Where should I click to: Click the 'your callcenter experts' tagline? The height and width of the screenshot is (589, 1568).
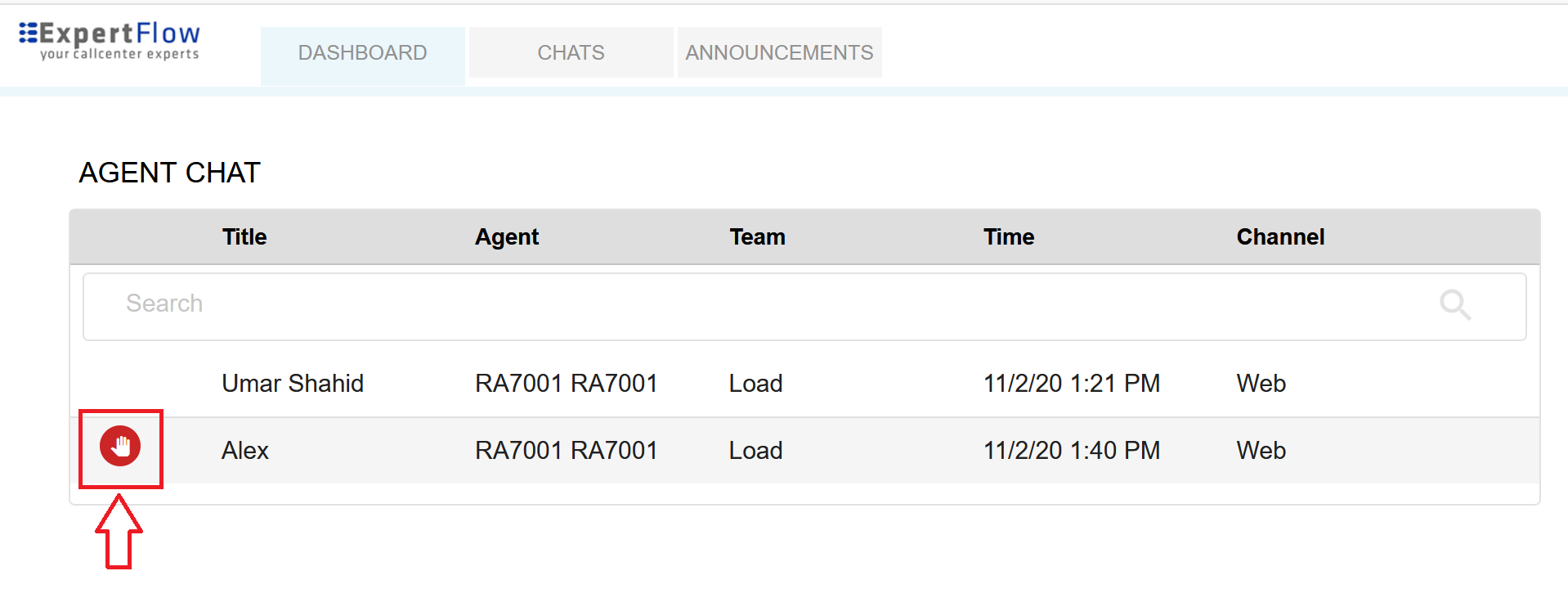[119, 54]
